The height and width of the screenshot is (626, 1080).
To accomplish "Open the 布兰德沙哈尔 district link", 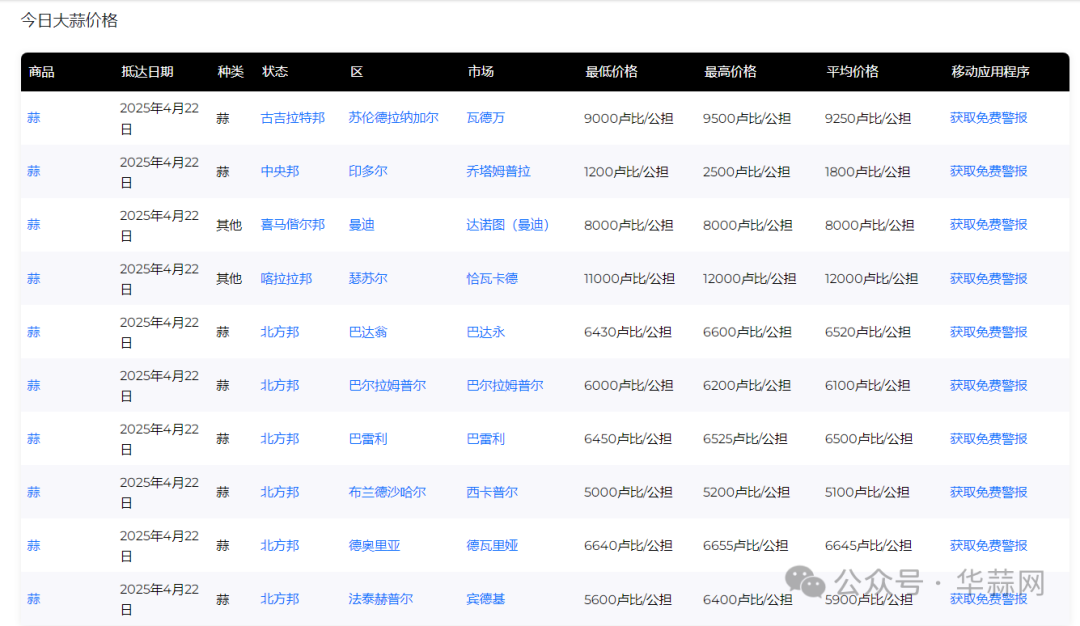I will [387, 492].
